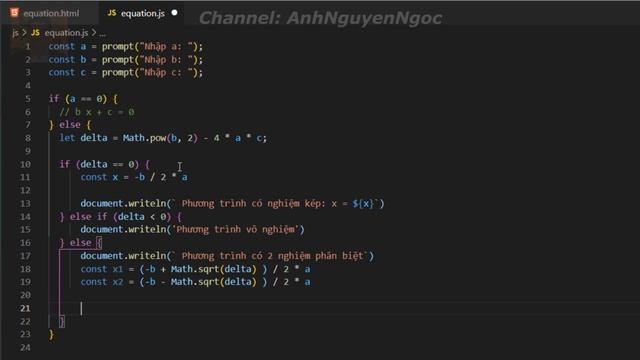Click the '${x}' template expression
The width and height of the screenshot is (640, 360).
tap(363, 203)
